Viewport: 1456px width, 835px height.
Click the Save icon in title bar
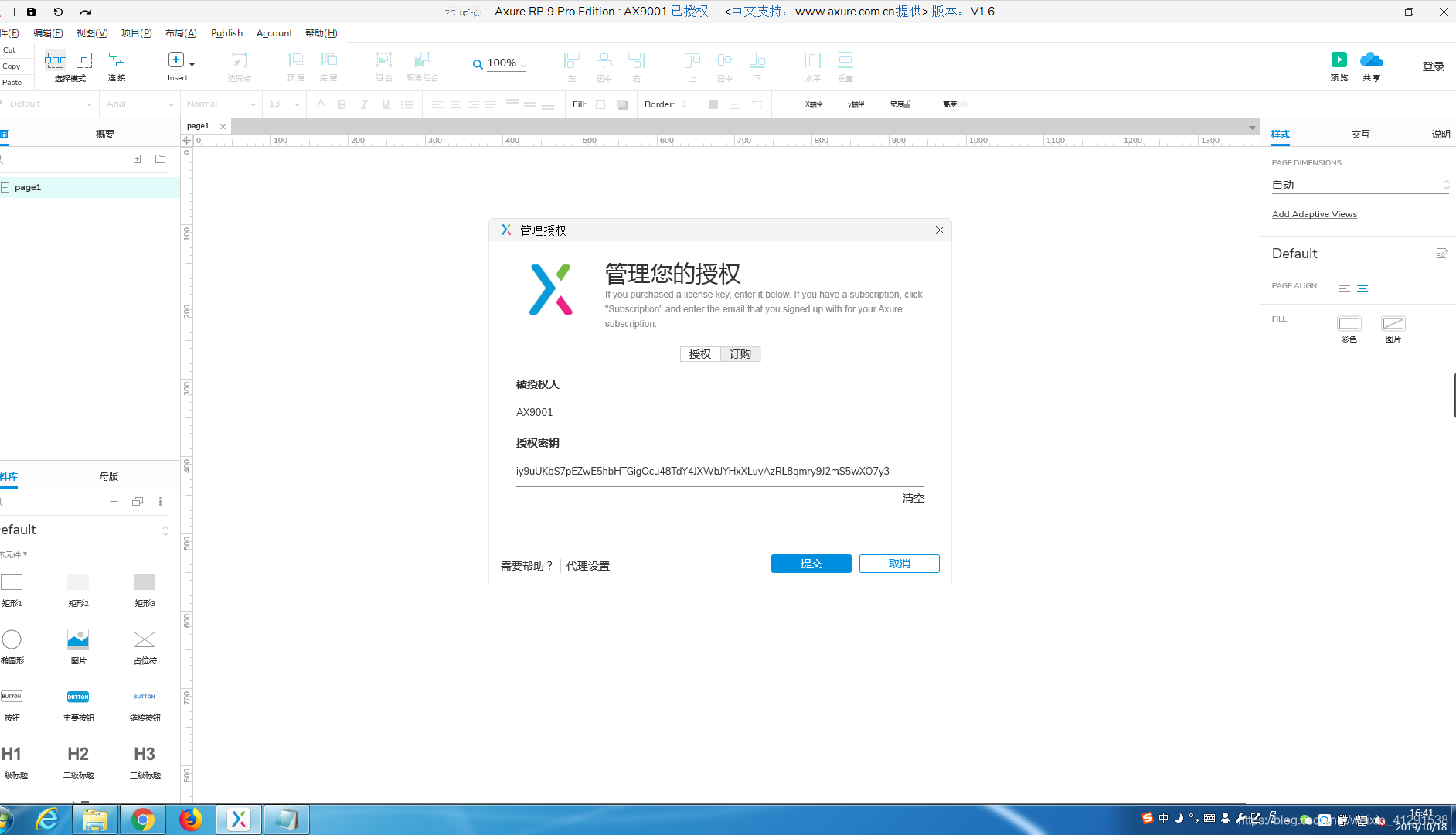(x=31, y=12)
